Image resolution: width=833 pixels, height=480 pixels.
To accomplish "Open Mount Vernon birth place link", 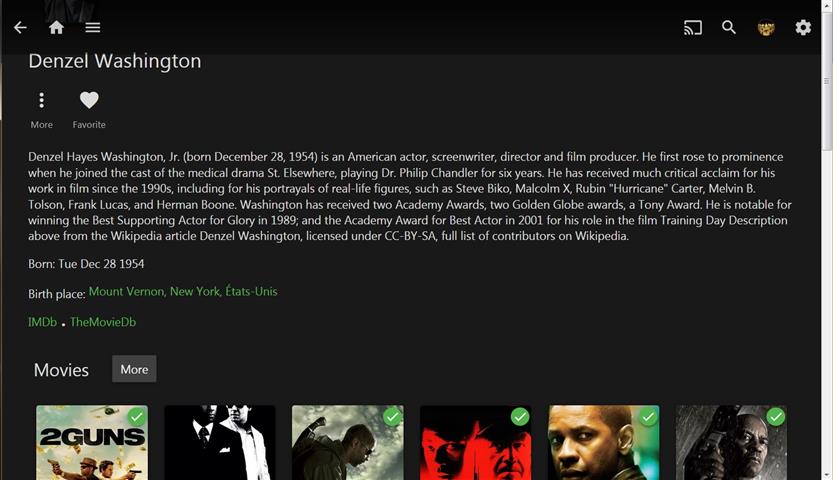I will tap(183, 292).
